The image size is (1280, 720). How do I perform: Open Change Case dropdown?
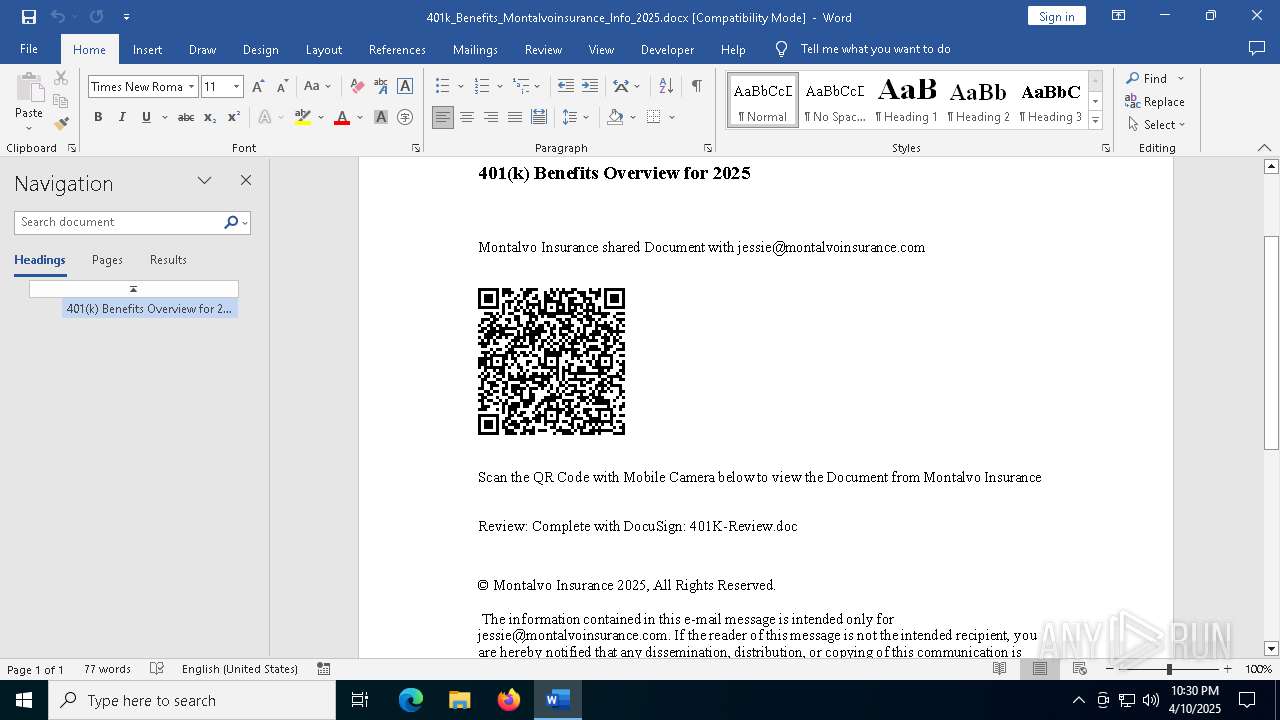click(x=317, y=87)
